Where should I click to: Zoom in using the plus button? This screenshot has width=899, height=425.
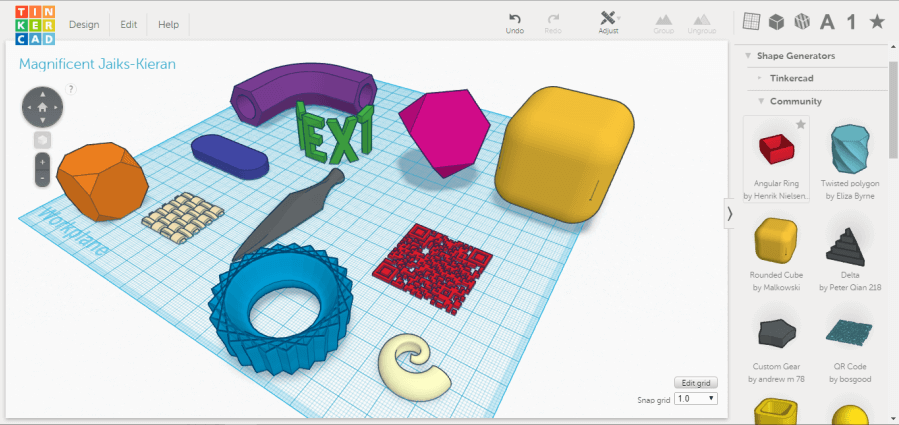tap(43, 160)
